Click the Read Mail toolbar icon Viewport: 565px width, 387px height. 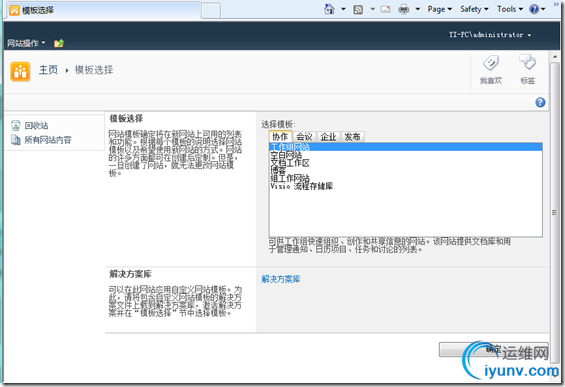[386, 9]
